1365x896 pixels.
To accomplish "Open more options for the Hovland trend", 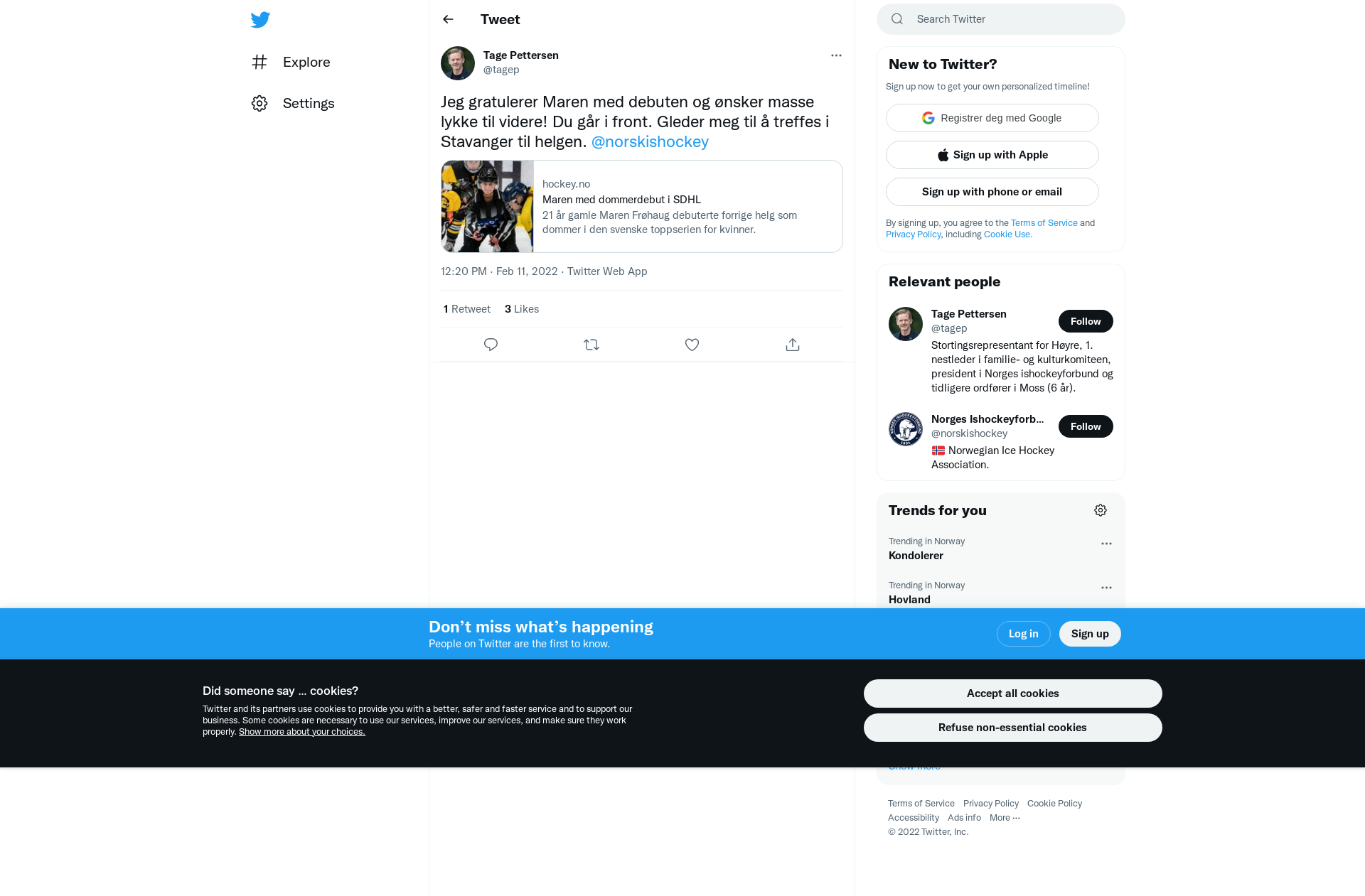I will pyautogui.click(x=1106, y=588).
